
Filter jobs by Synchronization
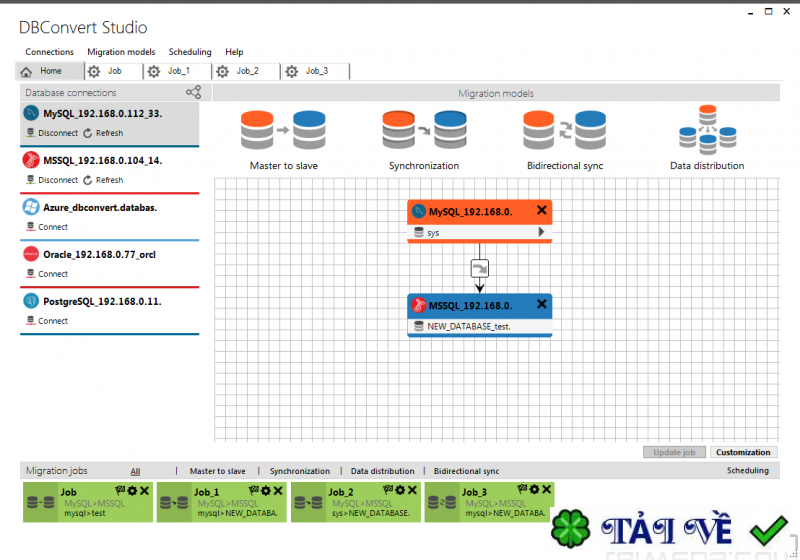(299, 471)
